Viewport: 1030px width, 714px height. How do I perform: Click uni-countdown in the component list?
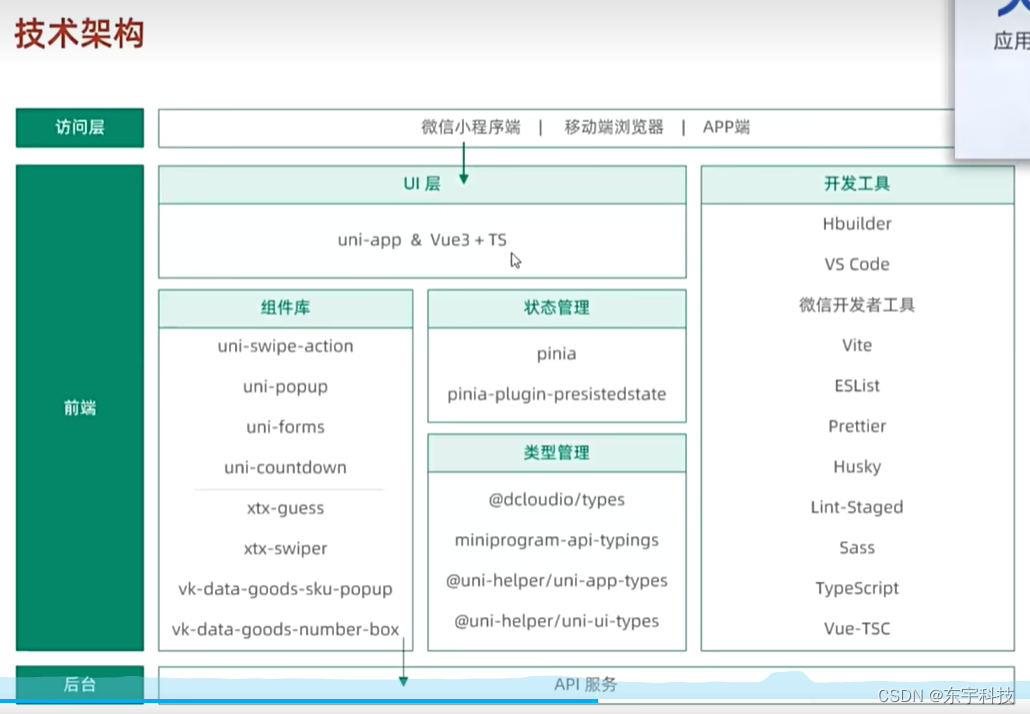286,468
